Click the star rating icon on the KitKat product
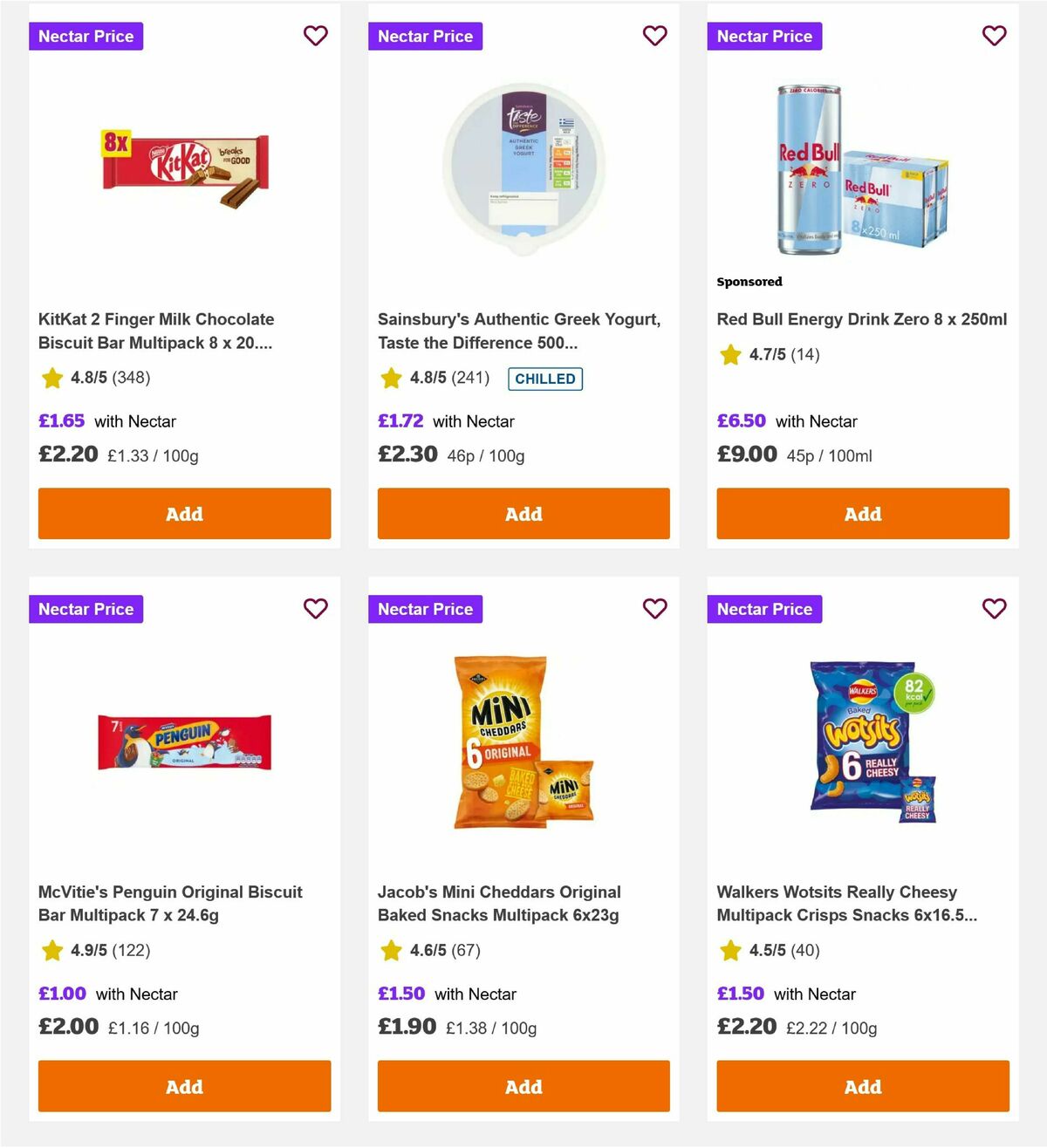This screenshot has height=1148, width=1047. 51,379
